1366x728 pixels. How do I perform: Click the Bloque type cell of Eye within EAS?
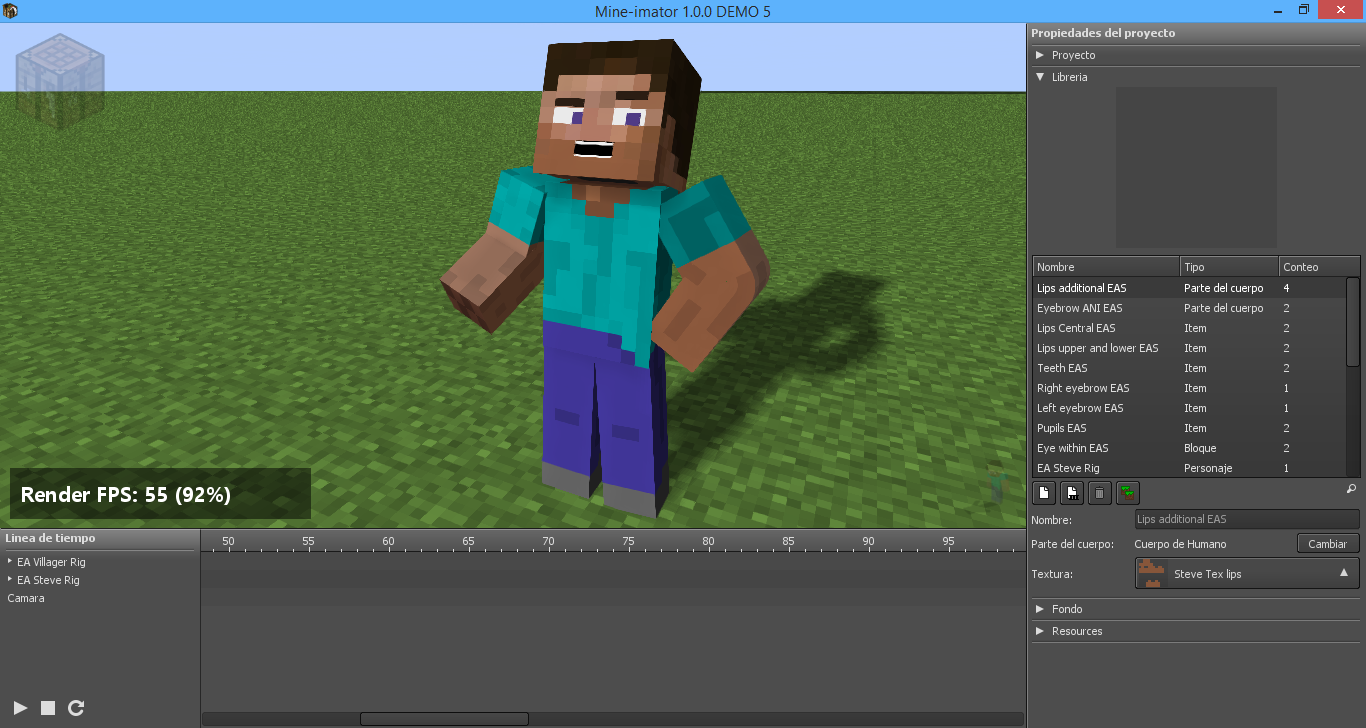pos(1200,448)
